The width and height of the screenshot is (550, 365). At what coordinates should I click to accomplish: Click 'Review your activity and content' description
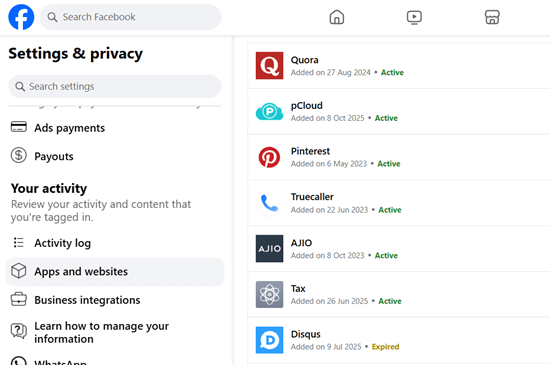(101, 211)
